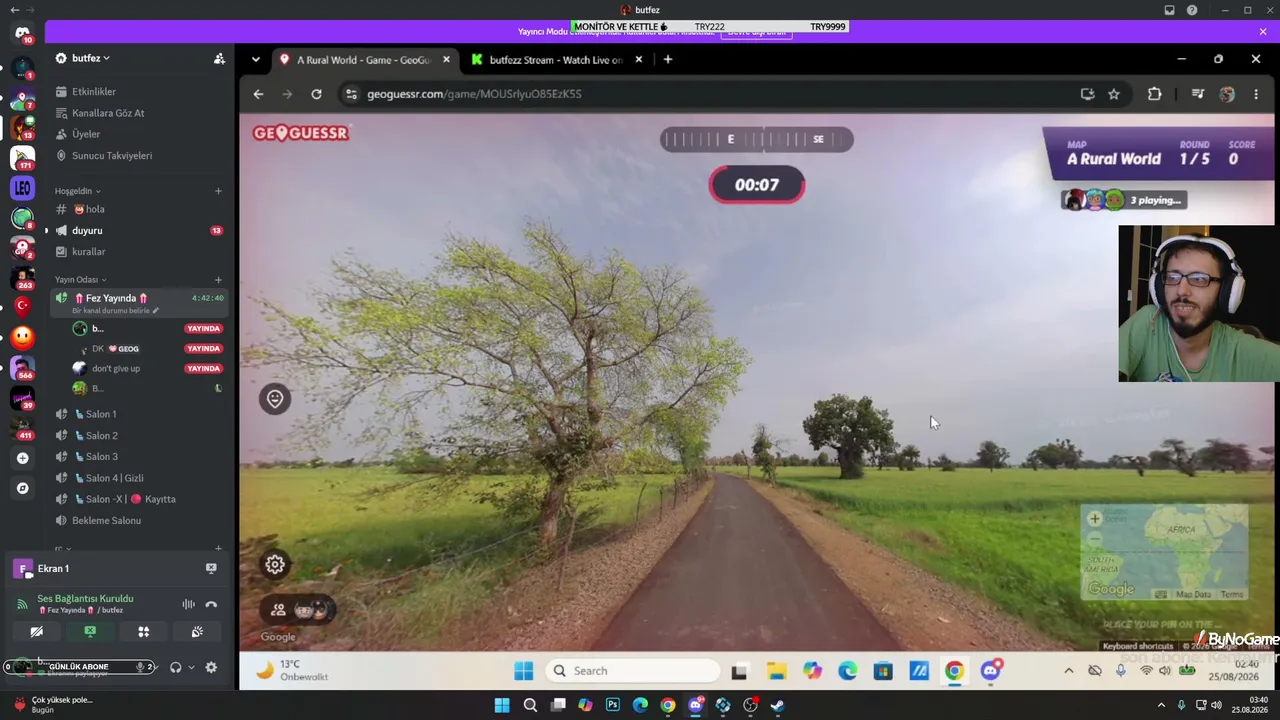Bookmark this page with the star icon
The height and width of the screenshot is (720, 1280).
click(x=1114, y=94)
